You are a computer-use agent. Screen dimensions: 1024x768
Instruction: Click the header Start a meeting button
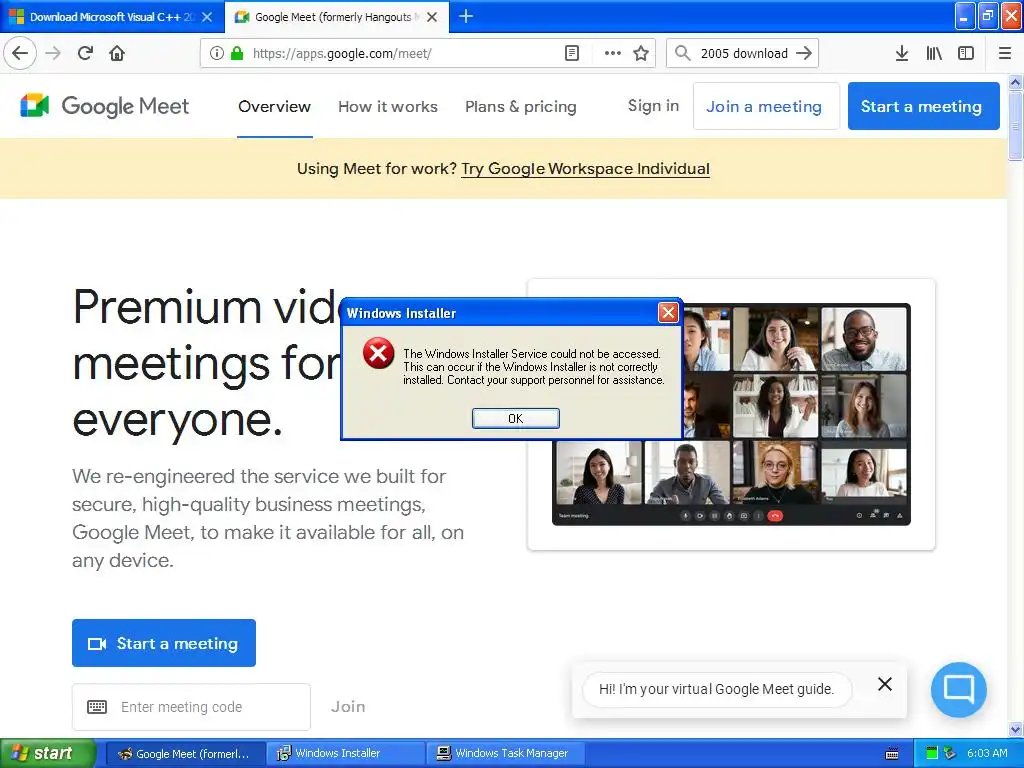[923, 106]
